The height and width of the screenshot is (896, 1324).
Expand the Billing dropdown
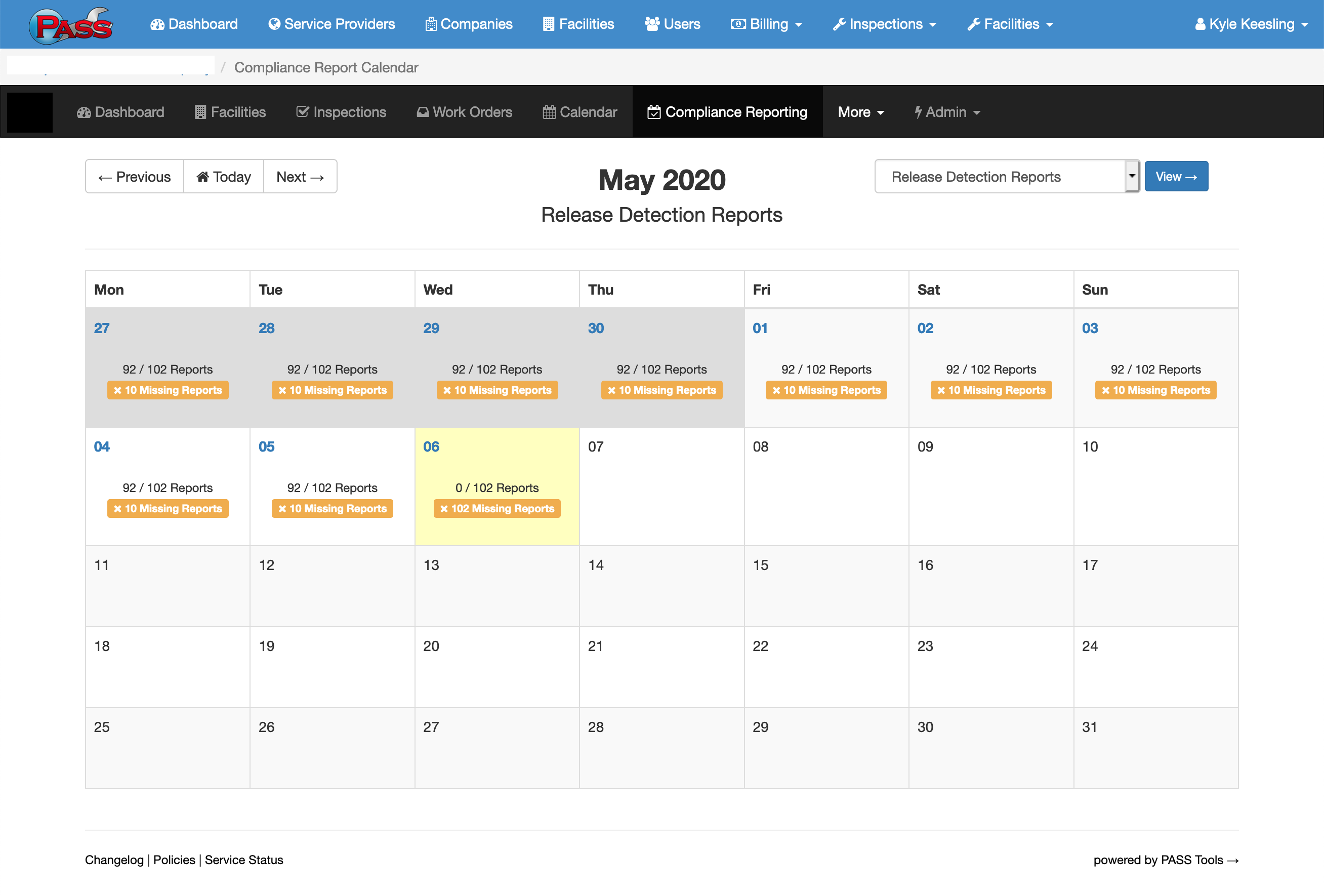[766, 24]
